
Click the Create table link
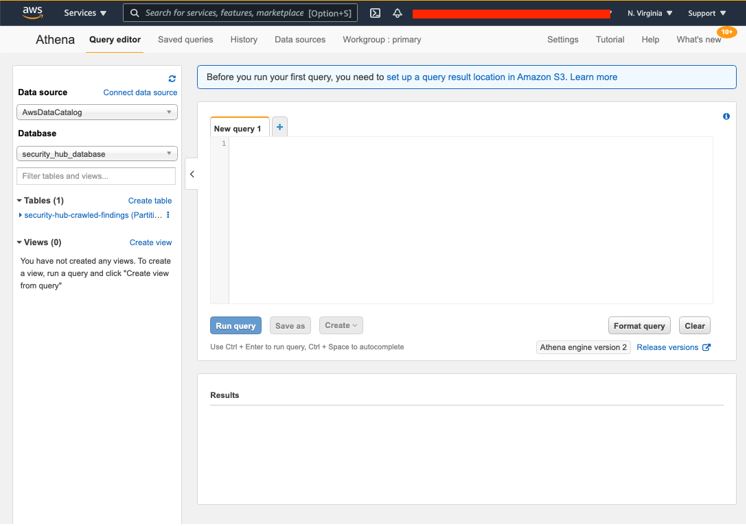pos(150,201)
